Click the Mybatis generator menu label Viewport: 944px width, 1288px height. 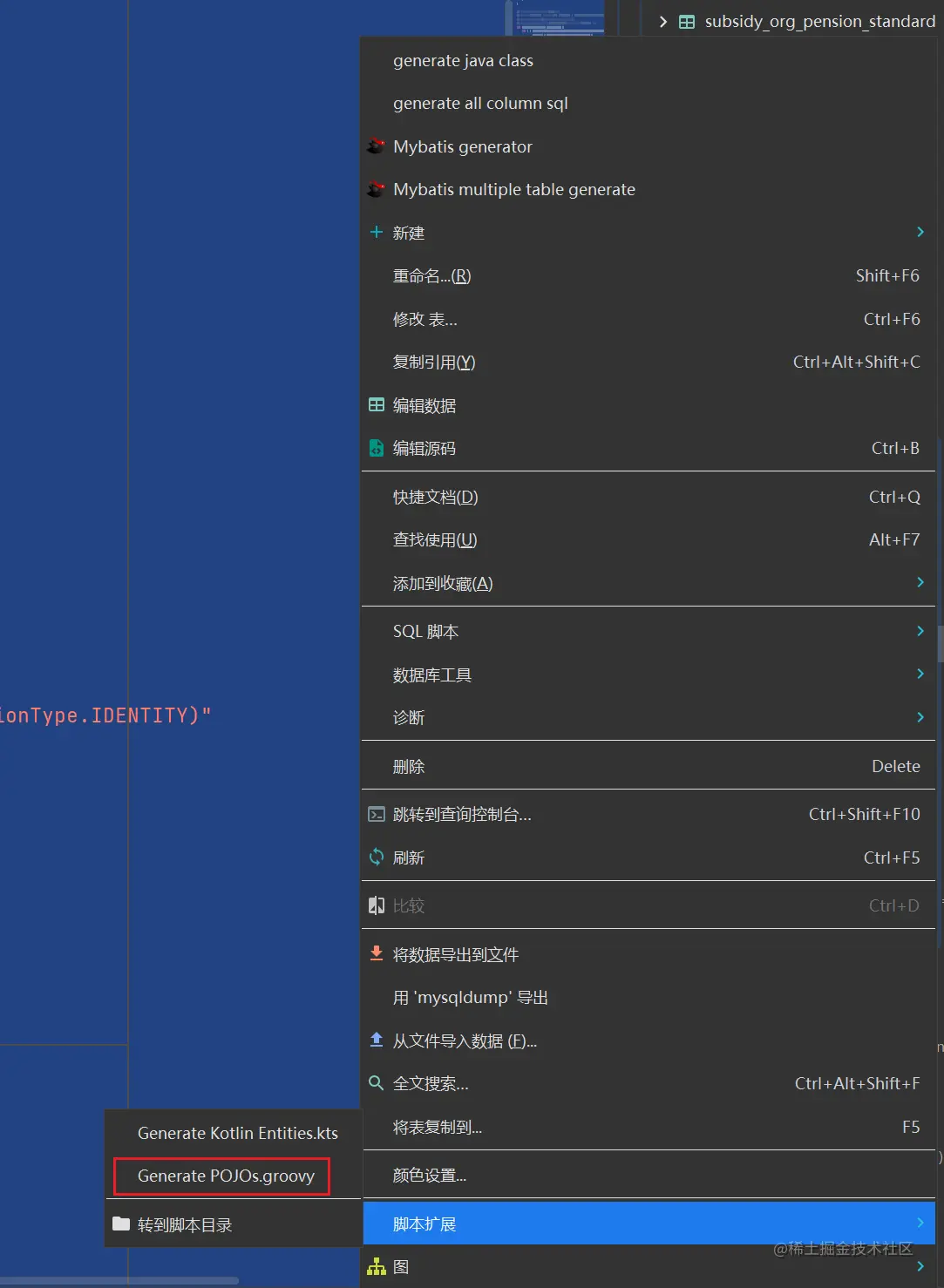(x=463, y=146)
